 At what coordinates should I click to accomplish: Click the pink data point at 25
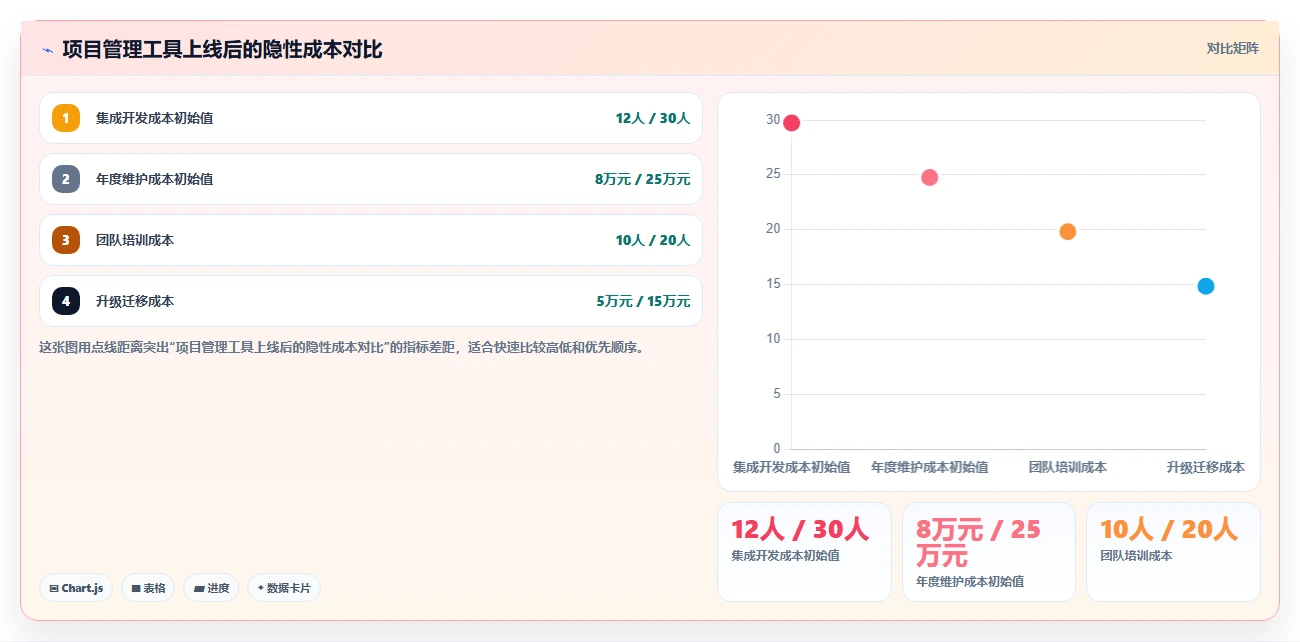click(x=929, y=177)
